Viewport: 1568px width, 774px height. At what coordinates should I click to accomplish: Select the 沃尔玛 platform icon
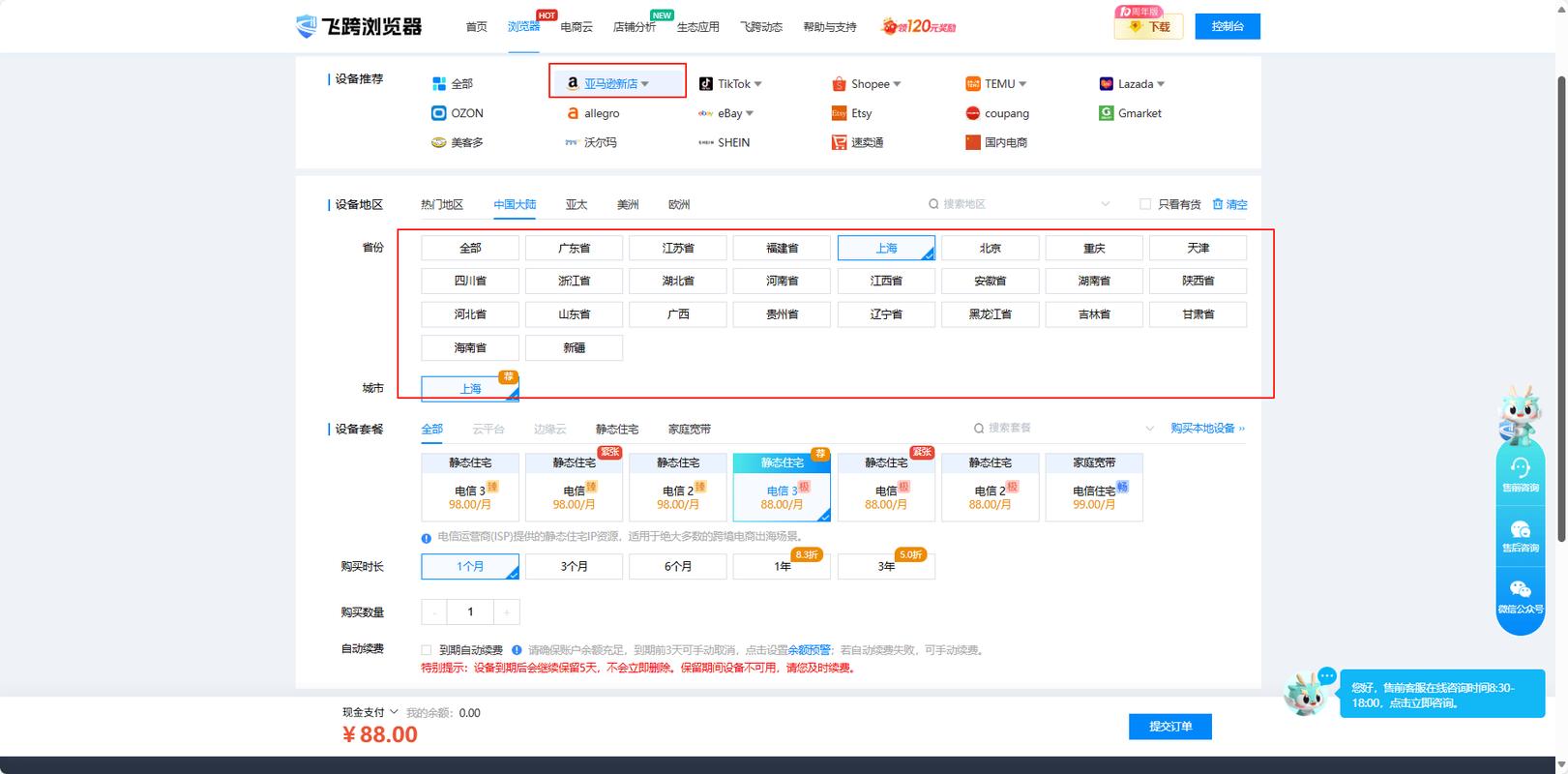[573, 142]
